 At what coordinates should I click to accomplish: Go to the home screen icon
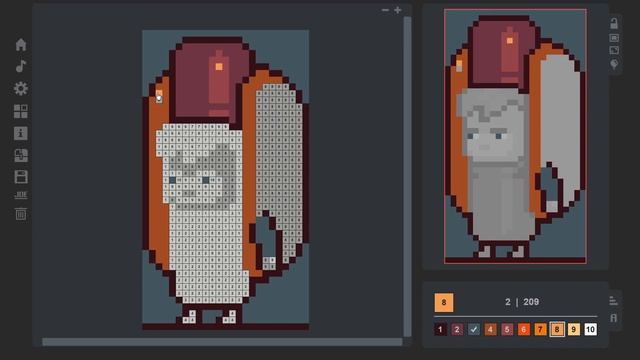(x=21, y=44)
